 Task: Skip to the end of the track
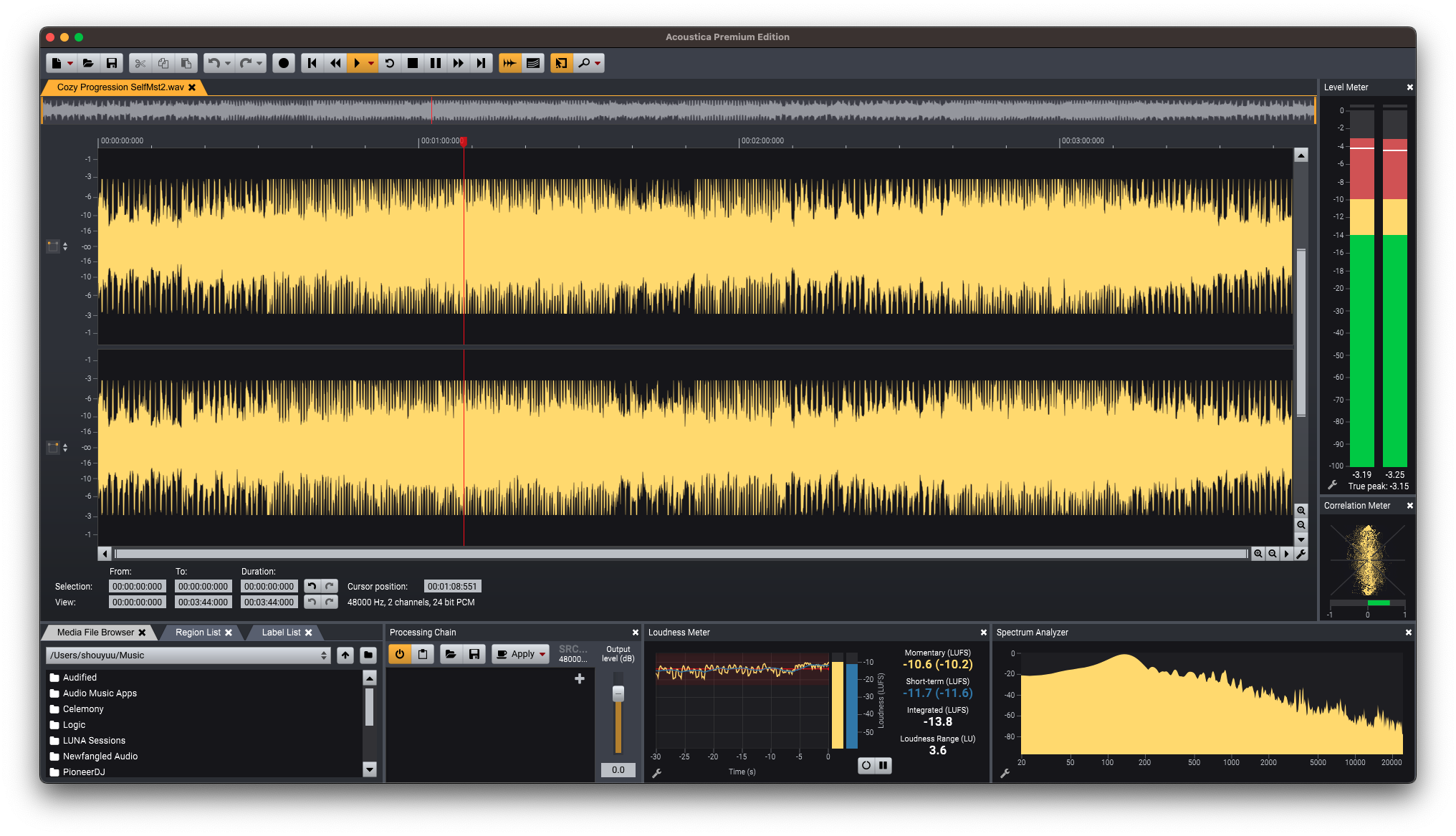481,63
